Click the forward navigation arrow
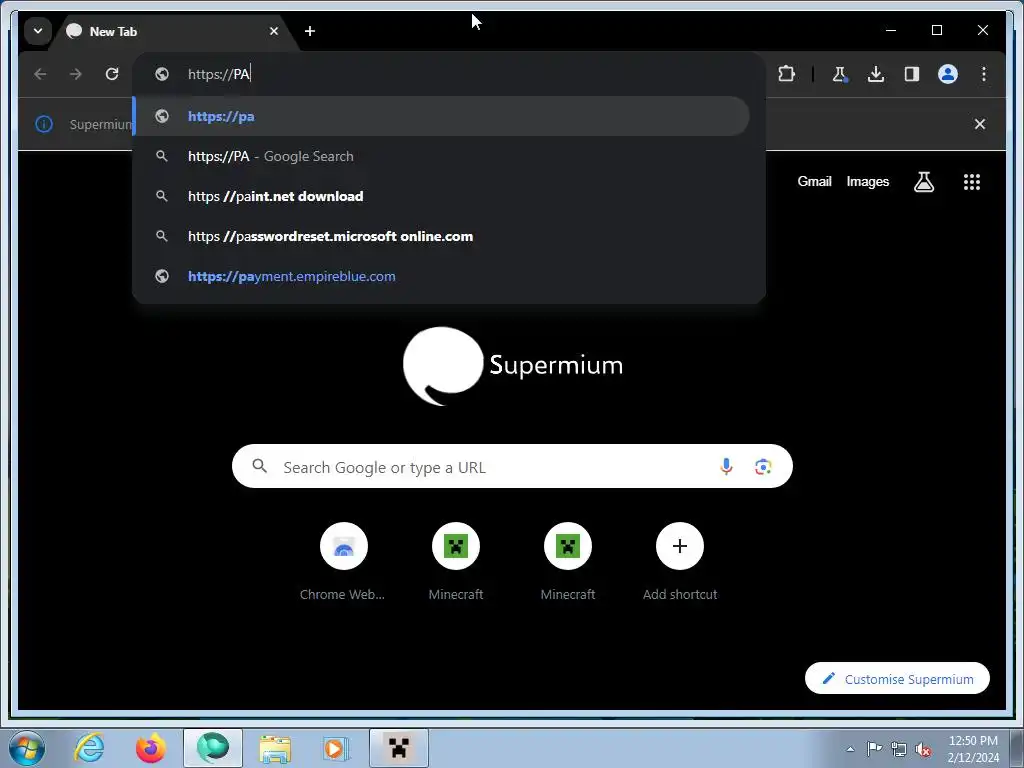The width and height of the screenshot is (1024, 768). click(76, 74)
